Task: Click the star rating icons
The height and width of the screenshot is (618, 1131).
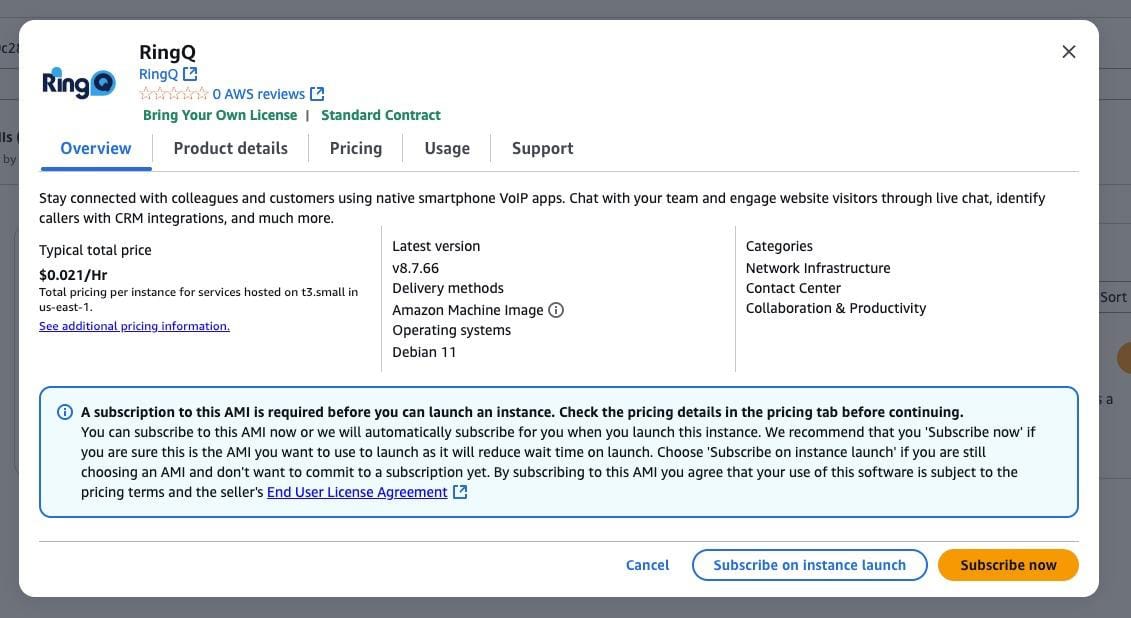Action: pos(173,94)
